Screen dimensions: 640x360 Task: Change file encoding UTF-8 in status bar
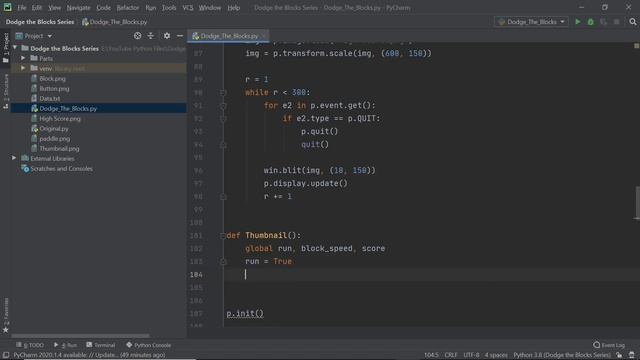[471, 355]
